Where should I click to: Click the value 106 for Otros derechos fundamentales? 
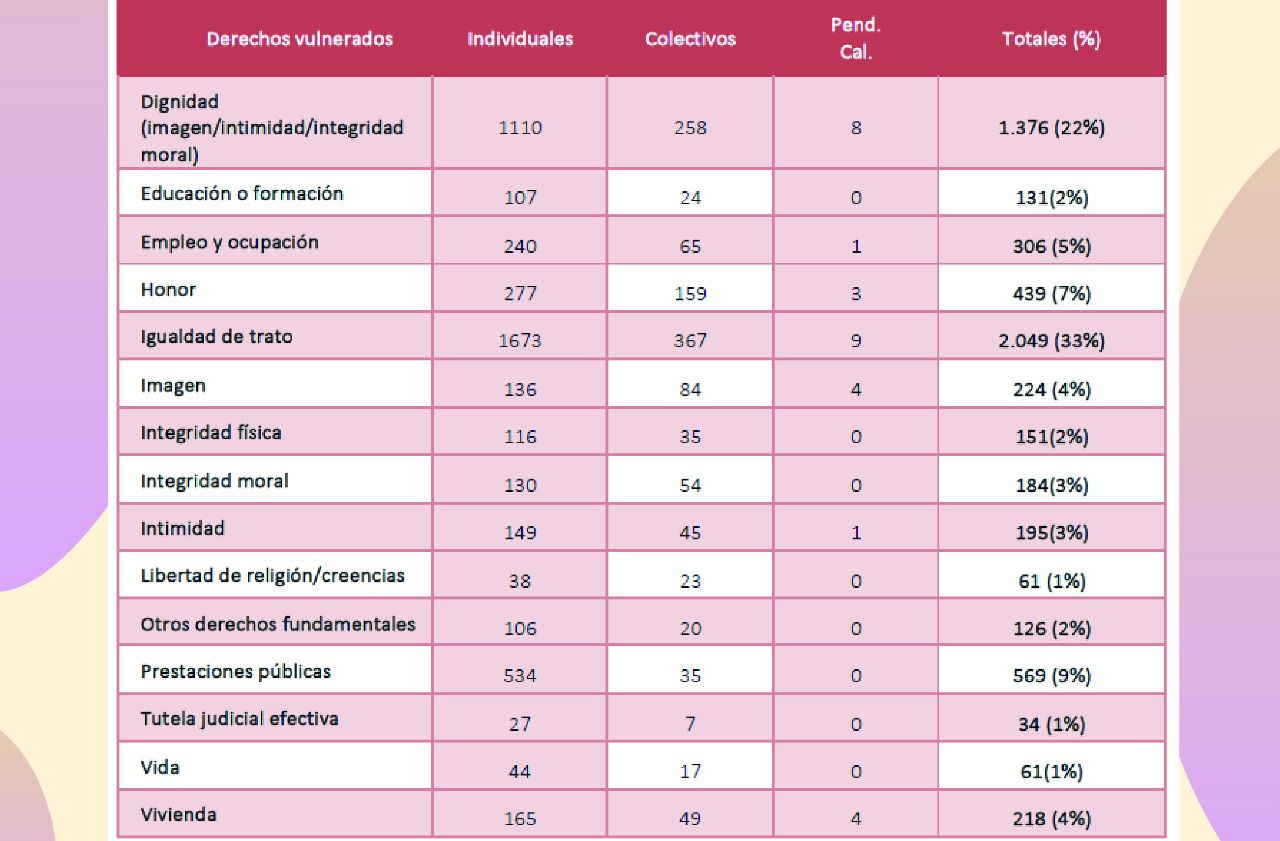pos(520,628)
